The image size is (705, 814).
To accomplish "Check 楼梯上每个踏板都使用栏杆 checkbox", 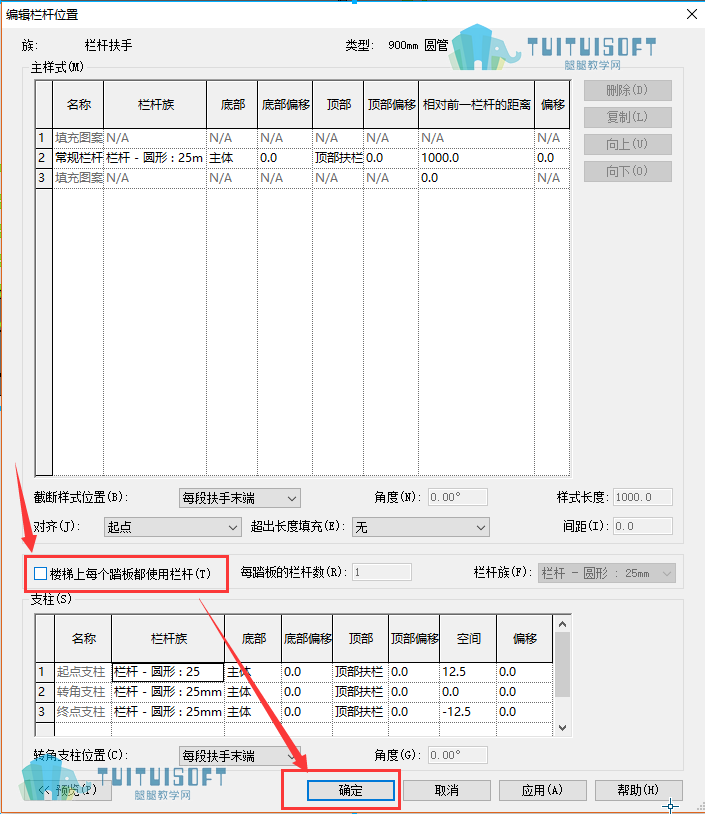I will [40, 574].
